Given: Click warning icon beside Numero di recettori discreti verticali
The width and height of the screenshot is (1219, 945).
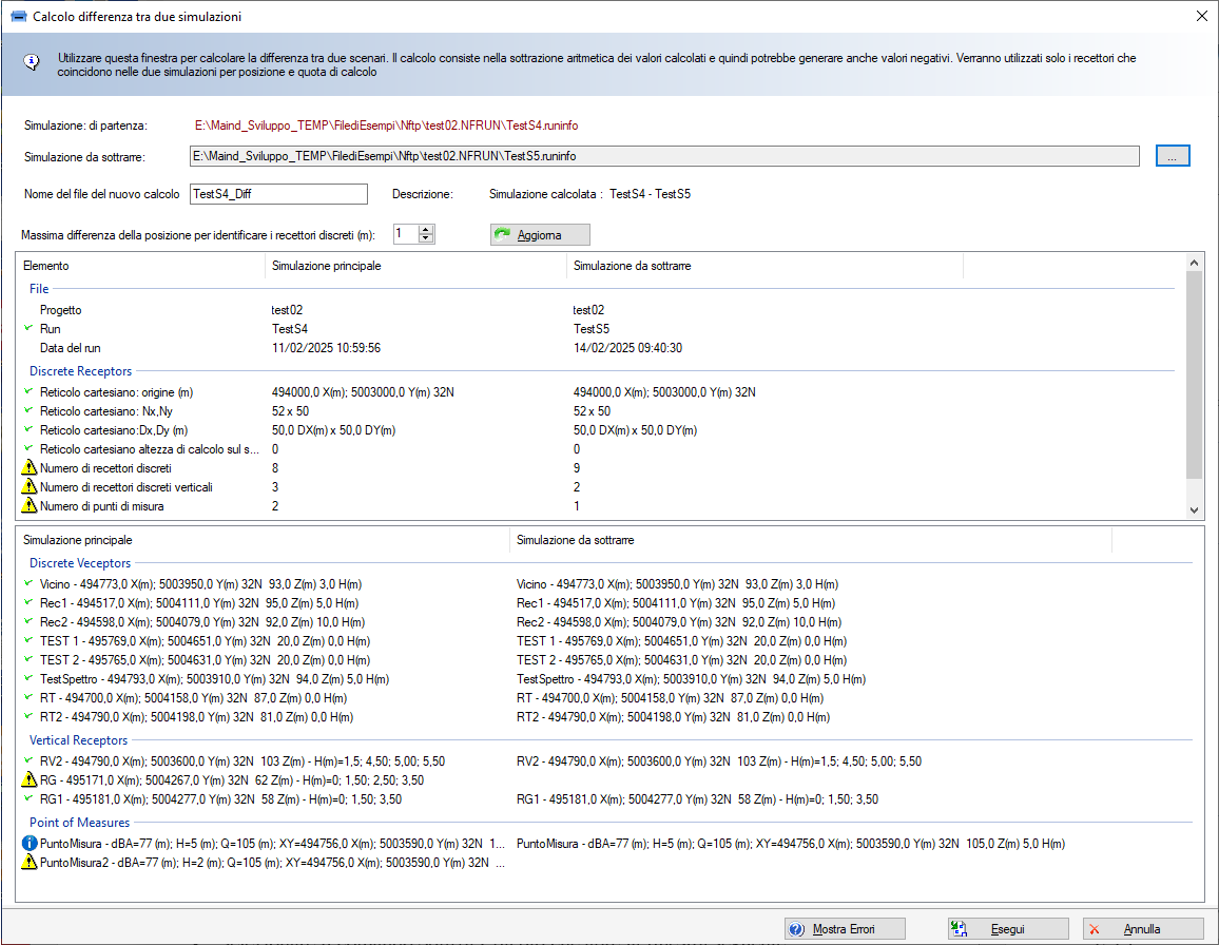Looking at the screenshot, I should 29,487.
